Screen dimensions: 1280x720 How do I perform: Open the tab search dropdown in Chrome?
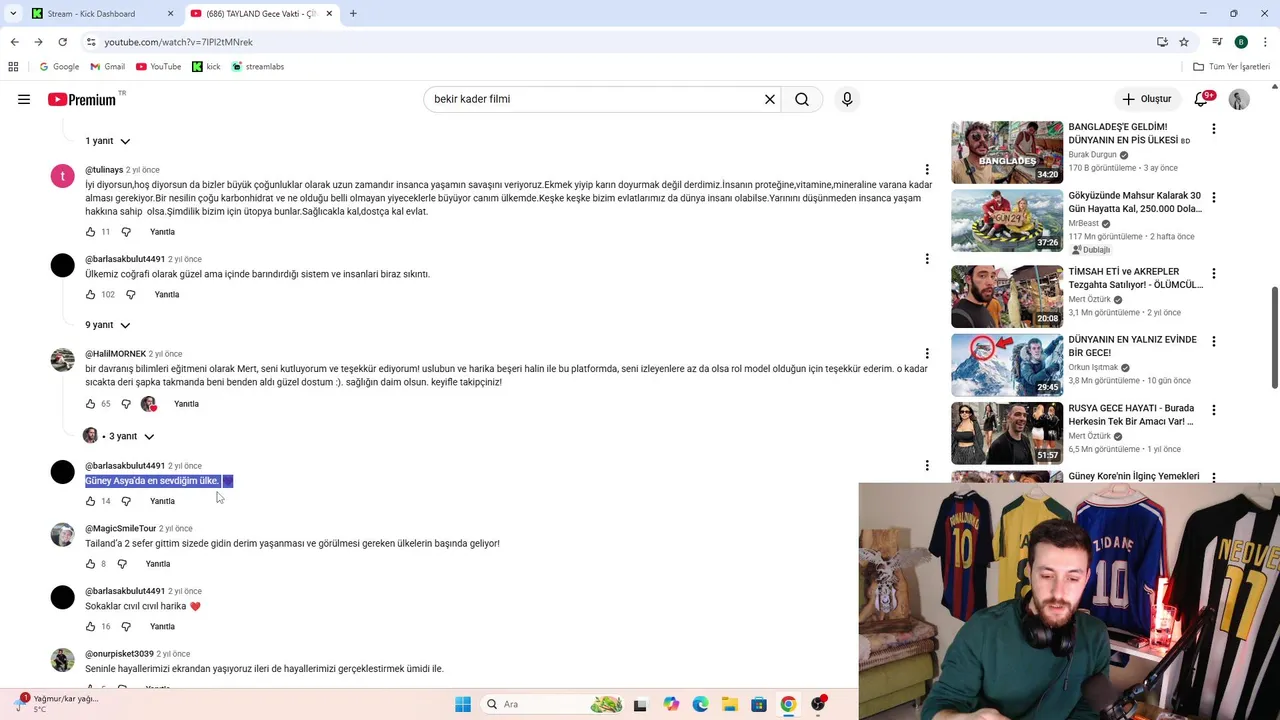(x=13, y=13)
